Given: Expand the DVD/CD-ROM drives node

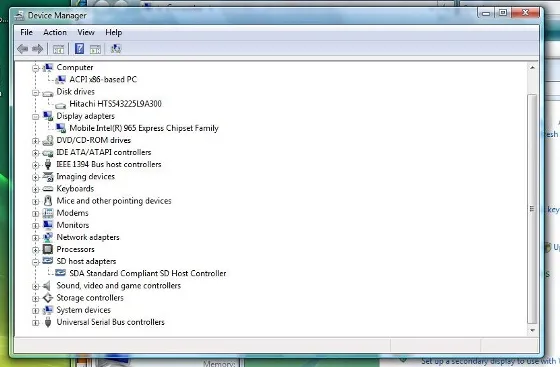Looking at the screenshot, I should click(35, 141).
